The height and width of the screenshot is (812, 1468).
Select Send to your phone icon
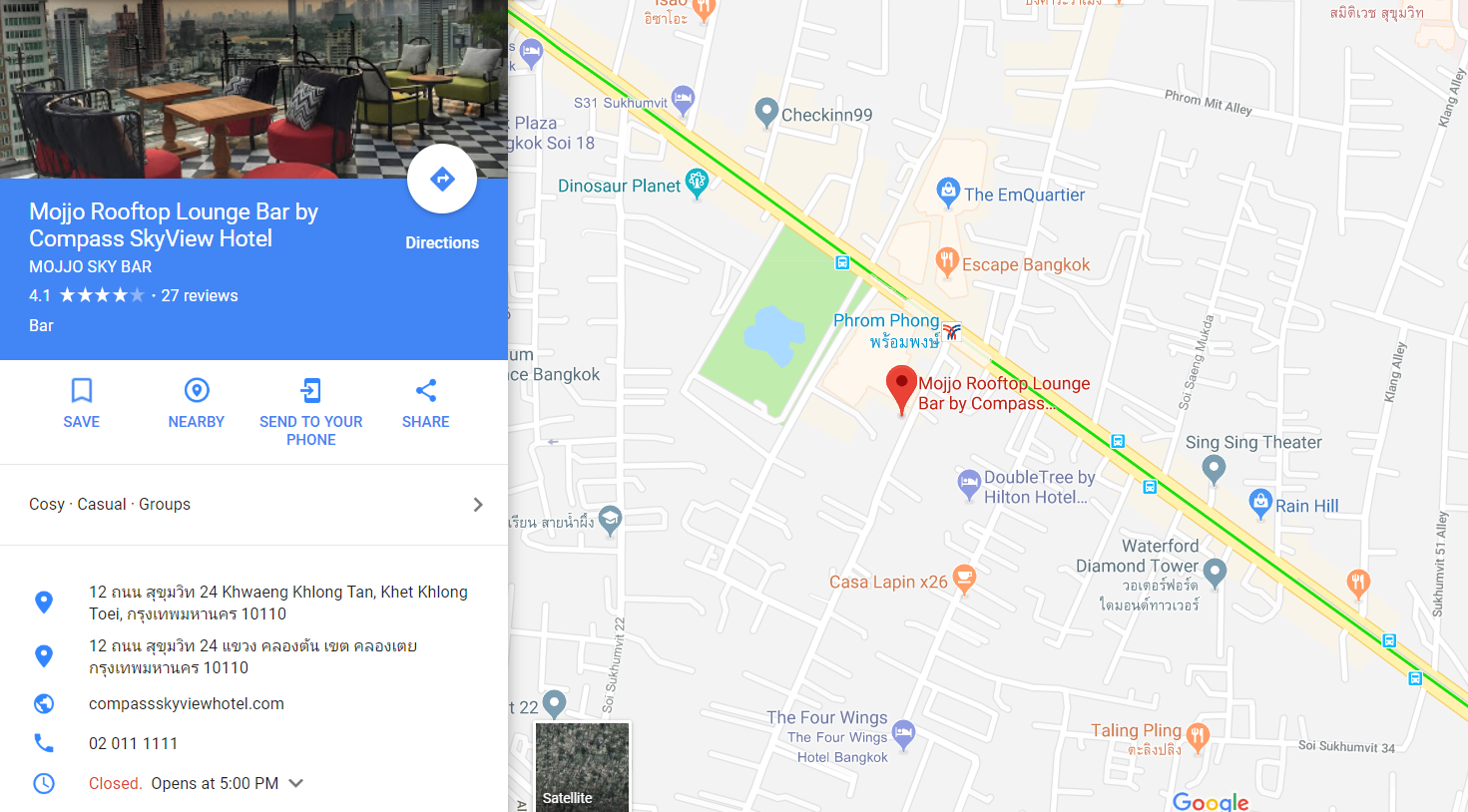[x=311, y=390]
